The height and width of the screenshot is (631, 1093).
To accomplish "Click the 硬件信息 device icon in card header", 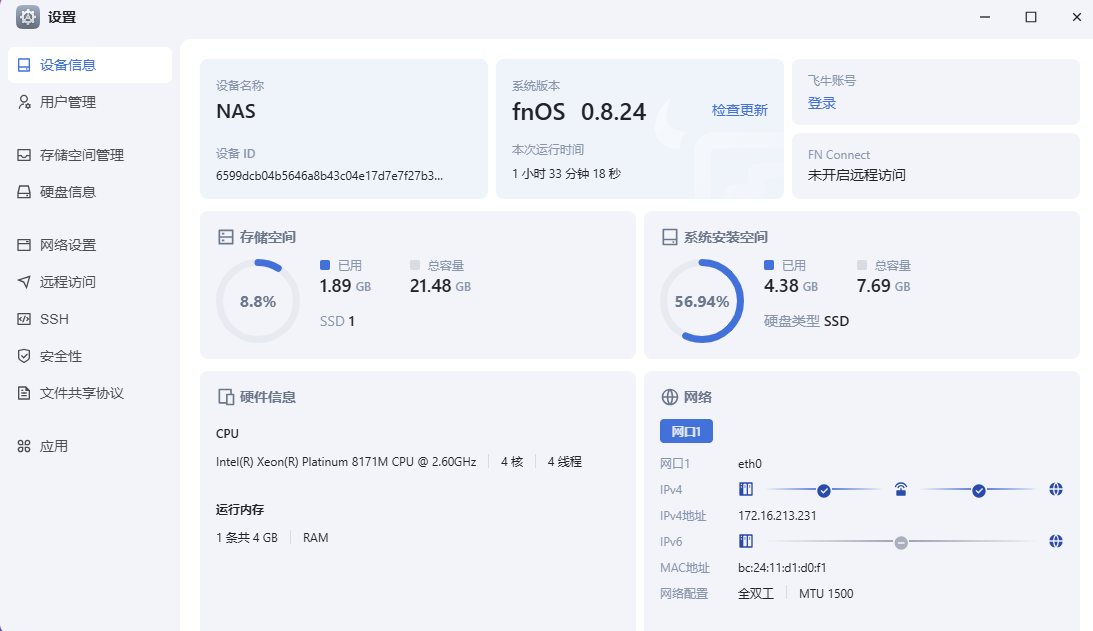I will 226,397.
